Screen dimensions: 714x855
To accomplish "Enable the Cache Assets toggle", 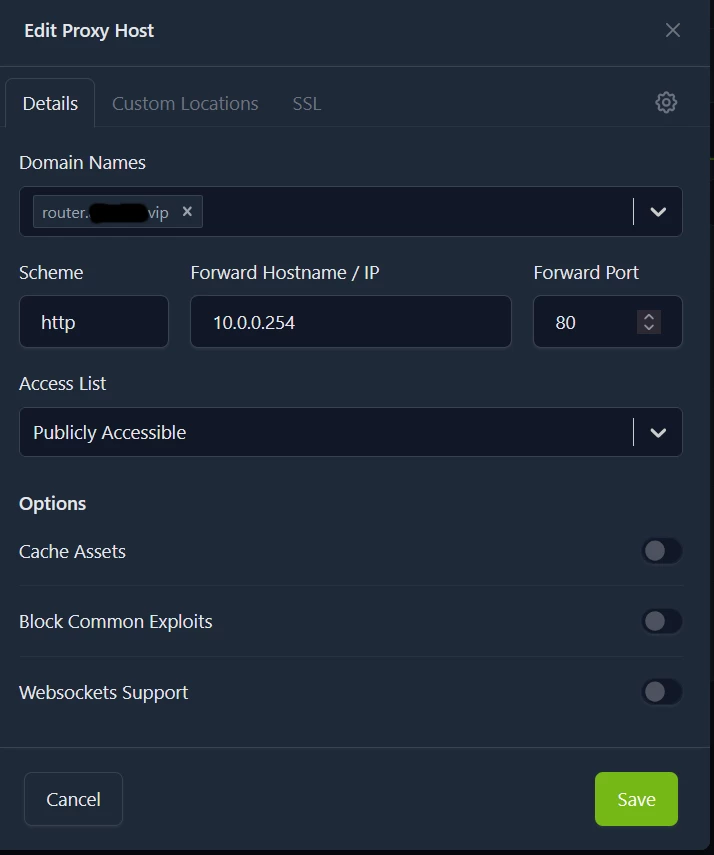I will coord(661,551).
